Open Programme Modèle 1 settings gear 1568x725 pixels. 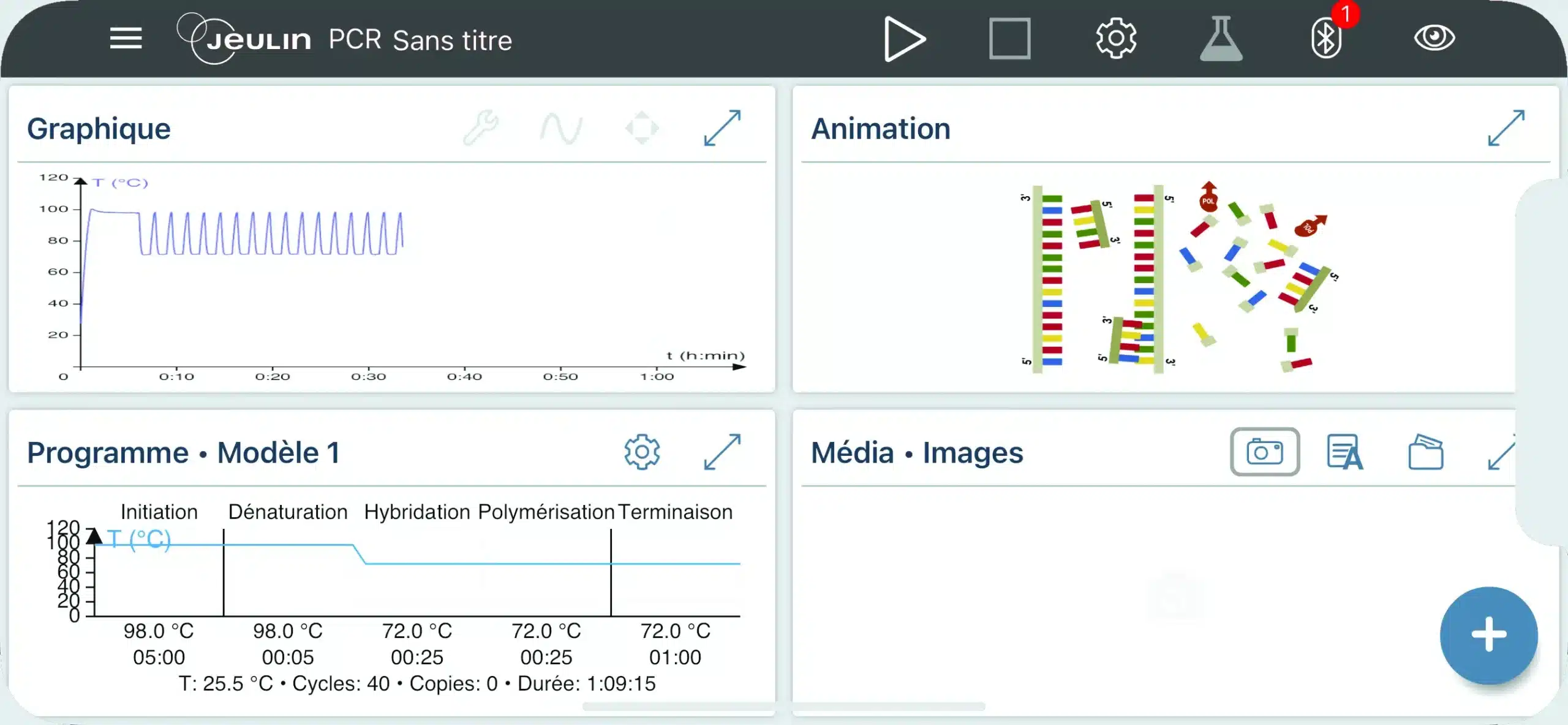[x=642, y=452]
